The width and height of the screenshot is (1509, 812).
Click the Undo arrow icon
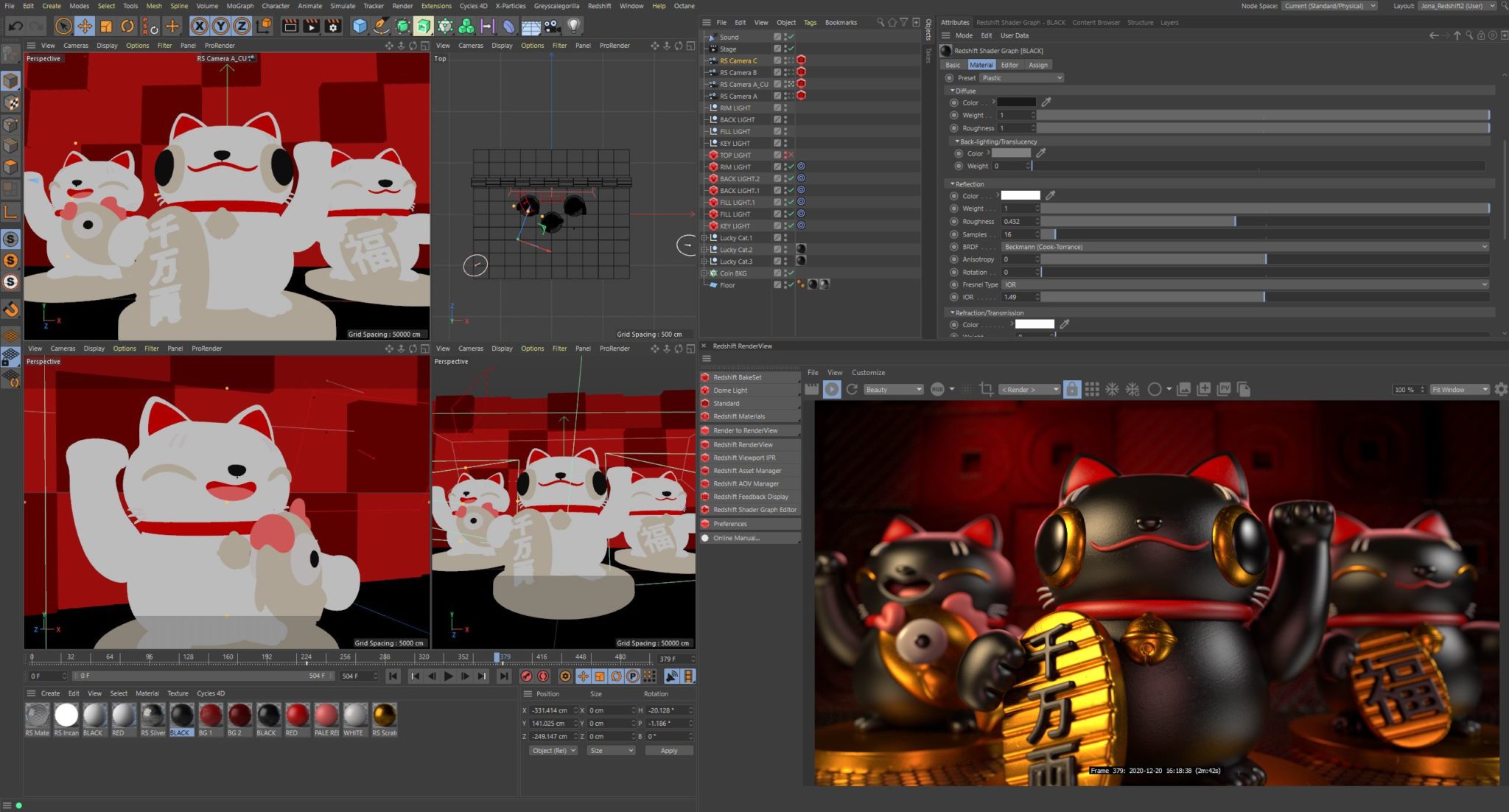tap(15, 27)
